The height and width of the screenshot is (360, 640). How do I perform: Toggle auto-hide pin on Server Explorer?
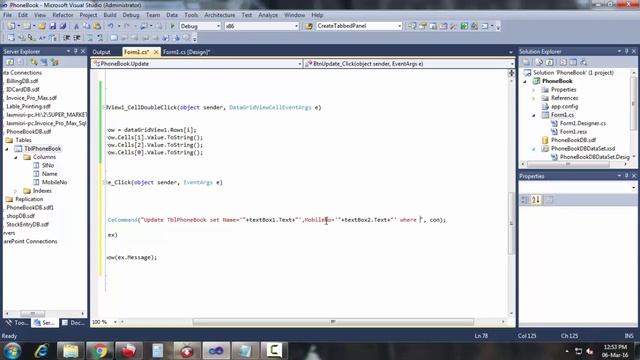tap(76, 51)
